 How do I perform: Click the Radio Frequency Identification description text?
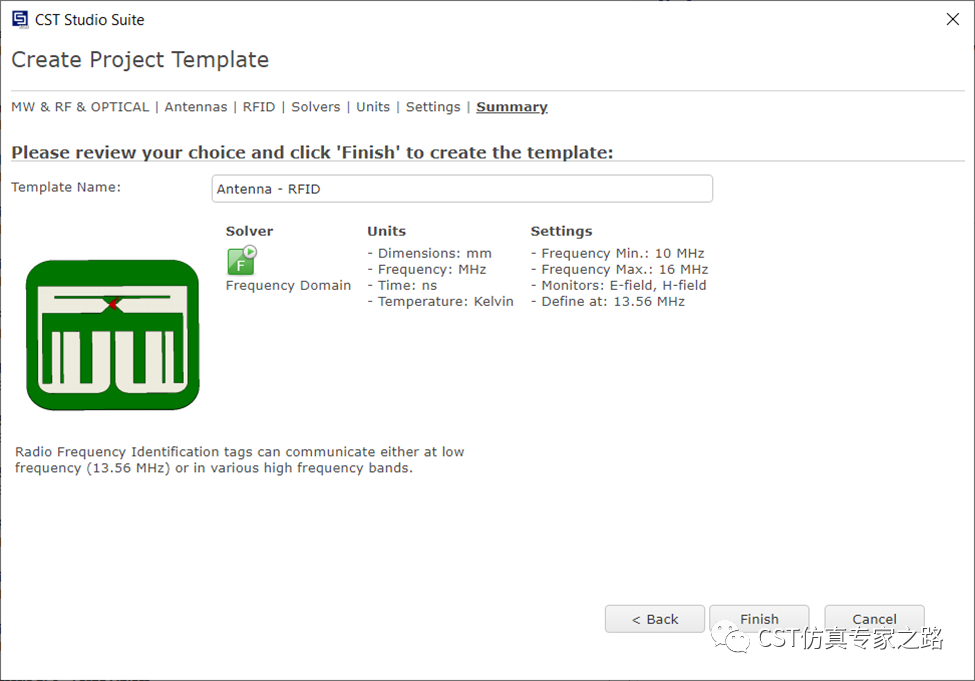239,460
